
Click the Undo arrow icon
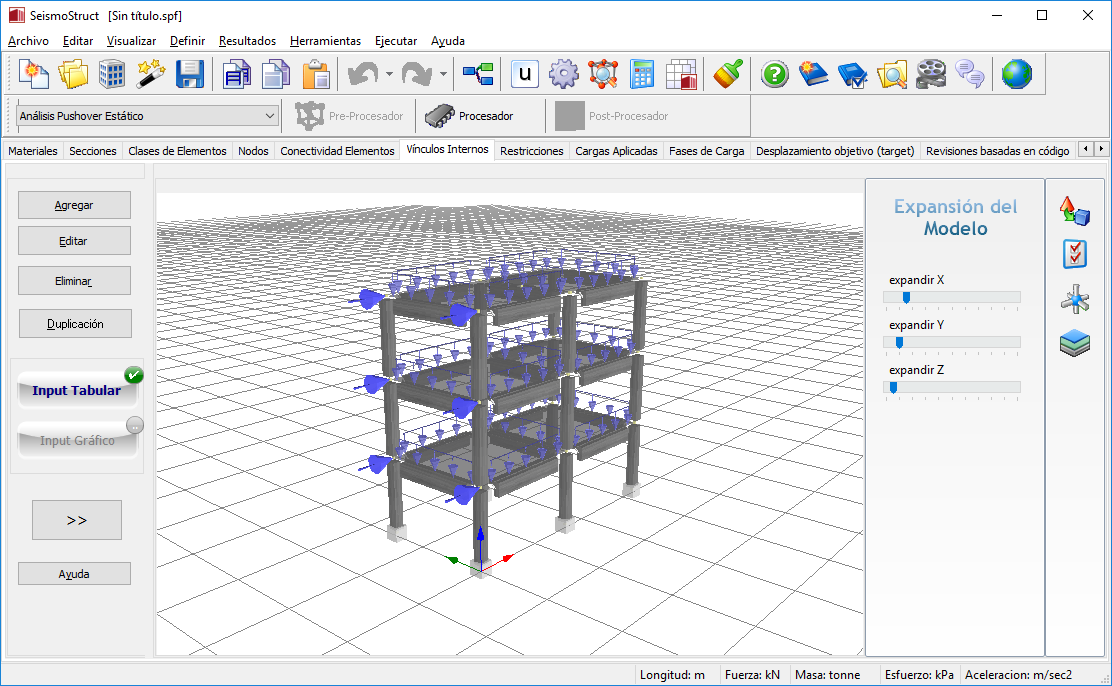click(362, 74)
